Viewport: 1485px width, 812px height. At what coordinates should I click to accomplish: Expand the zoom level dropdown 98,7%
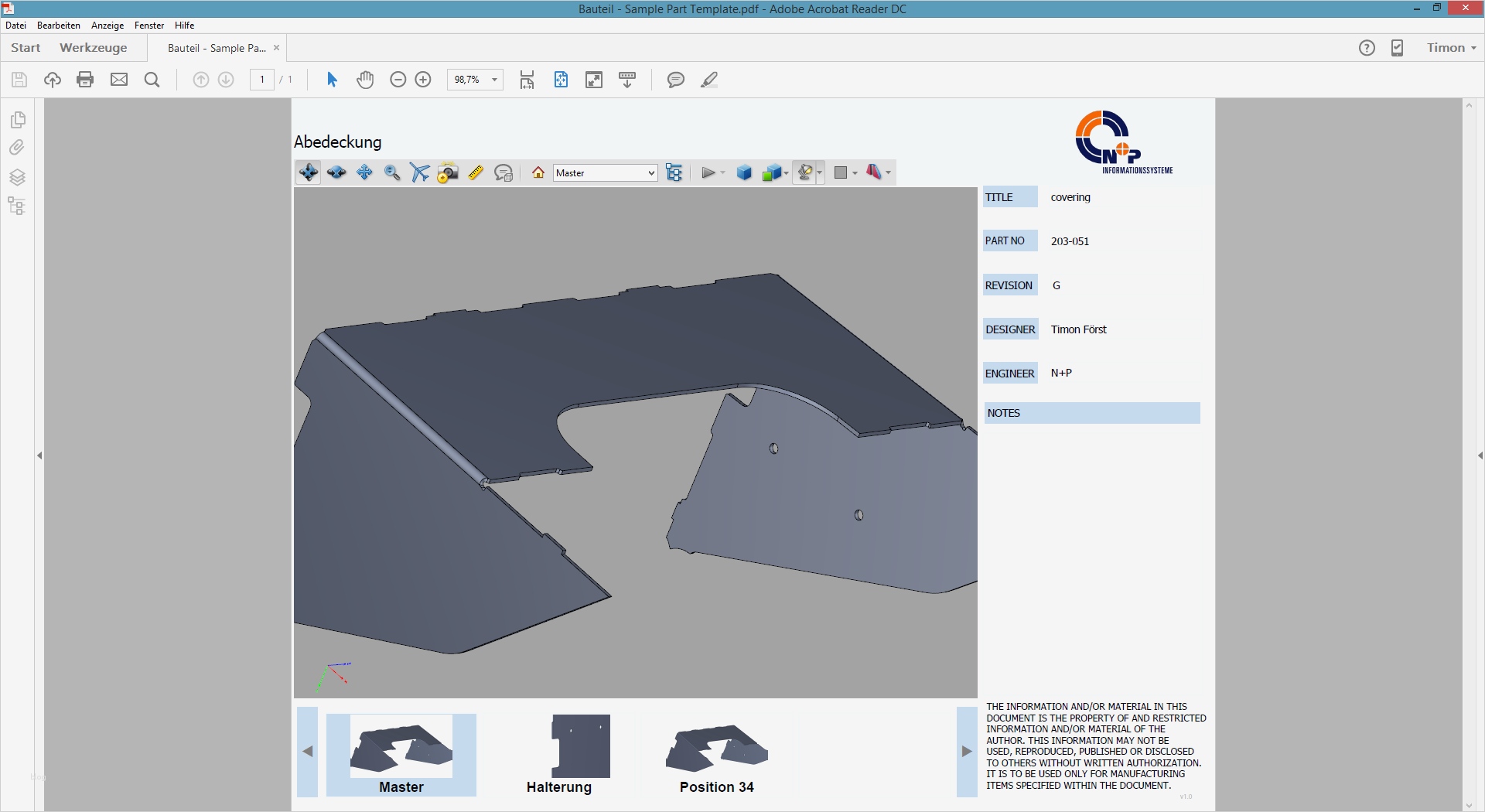click(494, 80)
